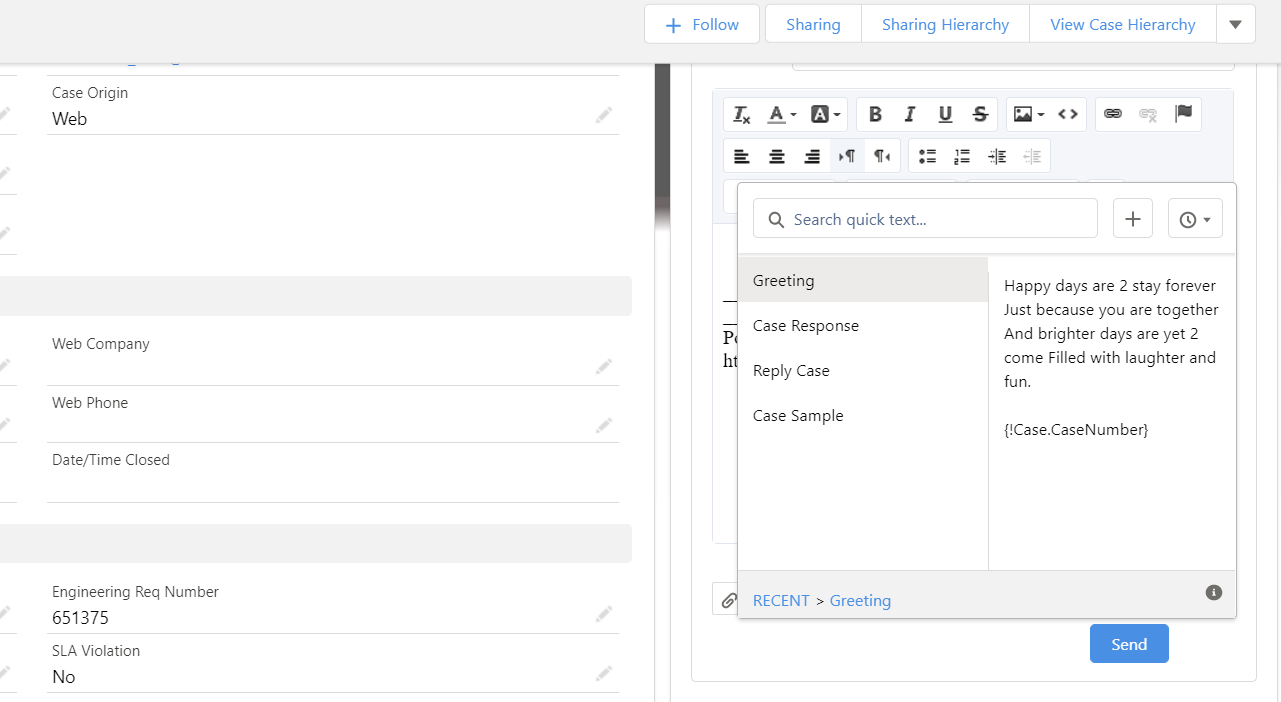Remove formatting with the clear formatting icon
1281x702 pixels.
741,114
